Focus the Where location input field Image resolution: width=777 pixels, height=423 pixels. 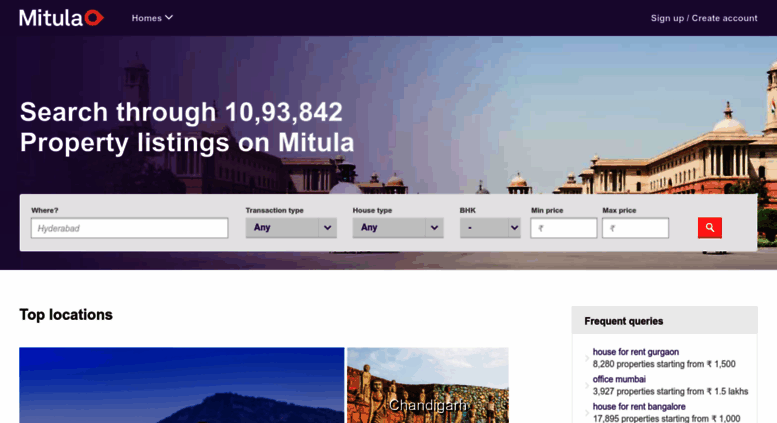point(129,228)
